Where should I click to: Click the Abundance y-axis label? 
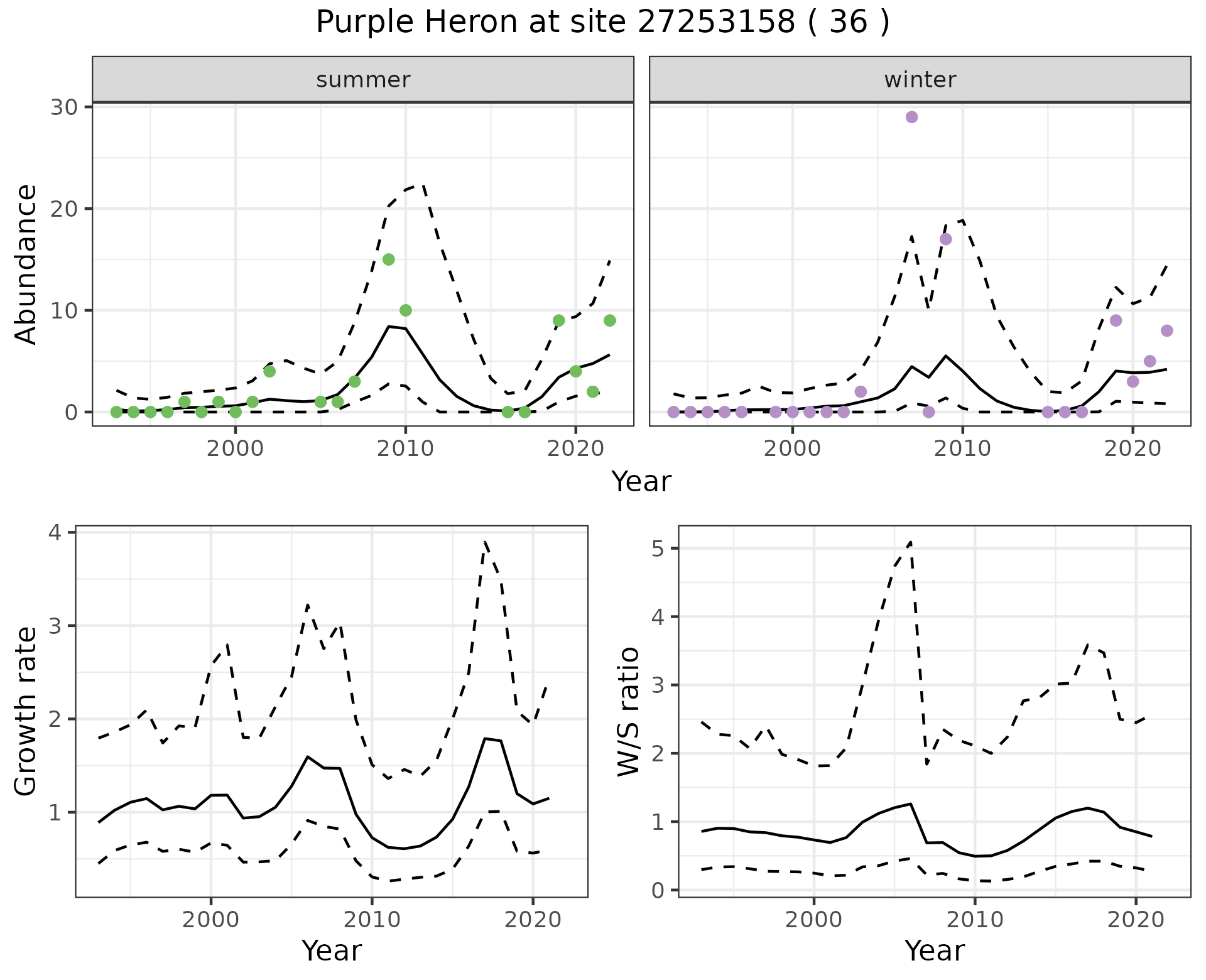pyautogui.click(x=26, y=264)
